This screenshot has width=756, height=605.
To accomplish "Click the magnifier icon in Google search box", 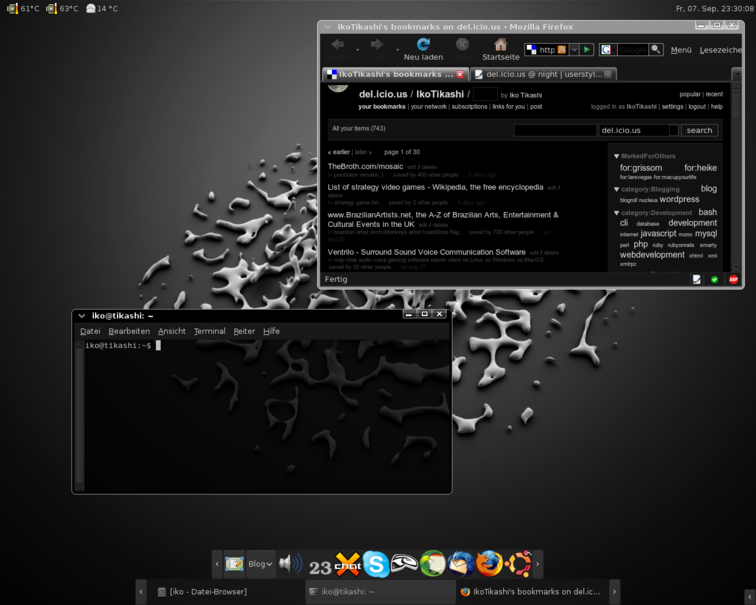I will point(655,49).
